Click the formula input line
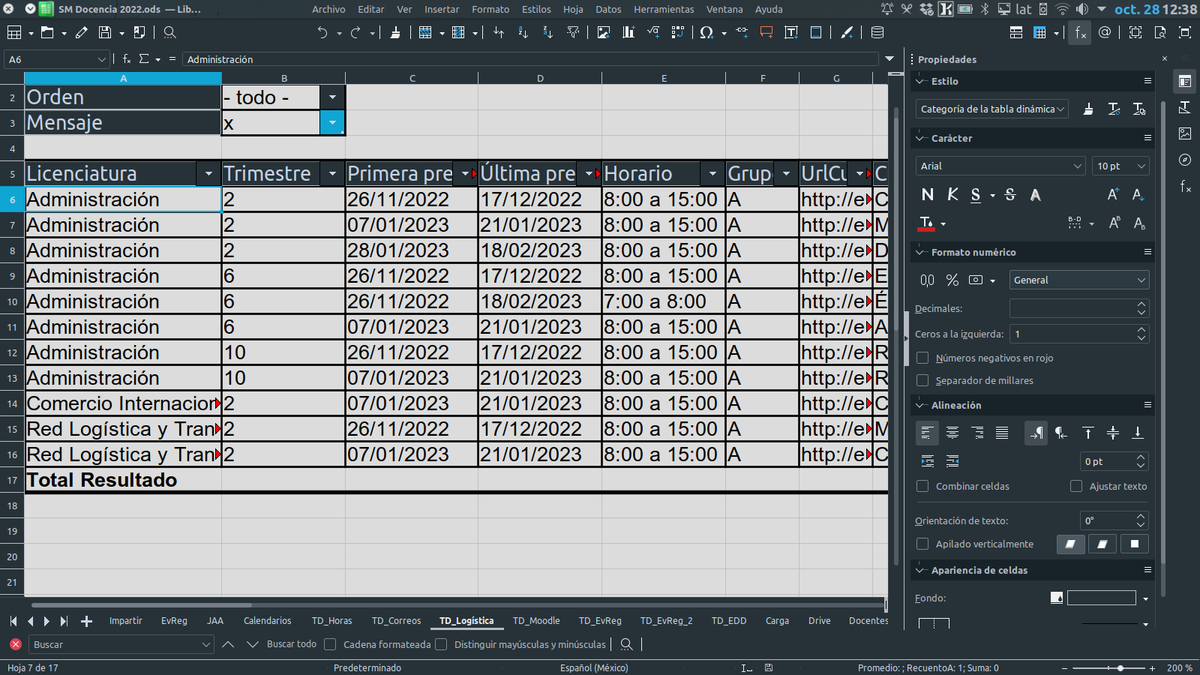 pos(530,59)
